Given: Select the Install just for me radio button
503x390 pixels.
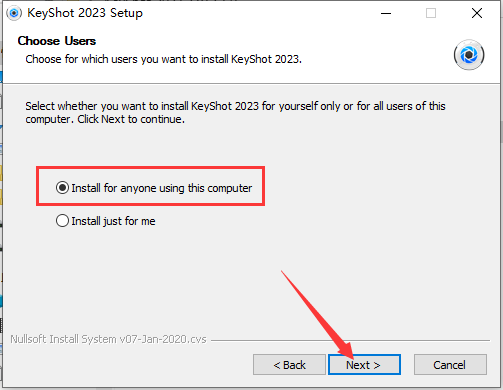Looking at the screenshot, I should pyautogui.click(x=62, y=221).
